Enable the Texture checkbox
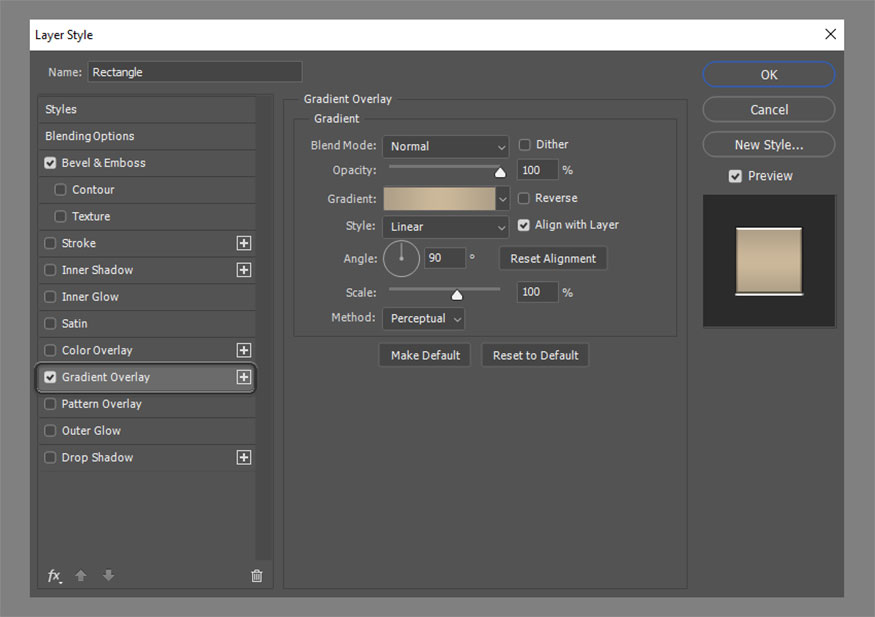 pos(60,216)
